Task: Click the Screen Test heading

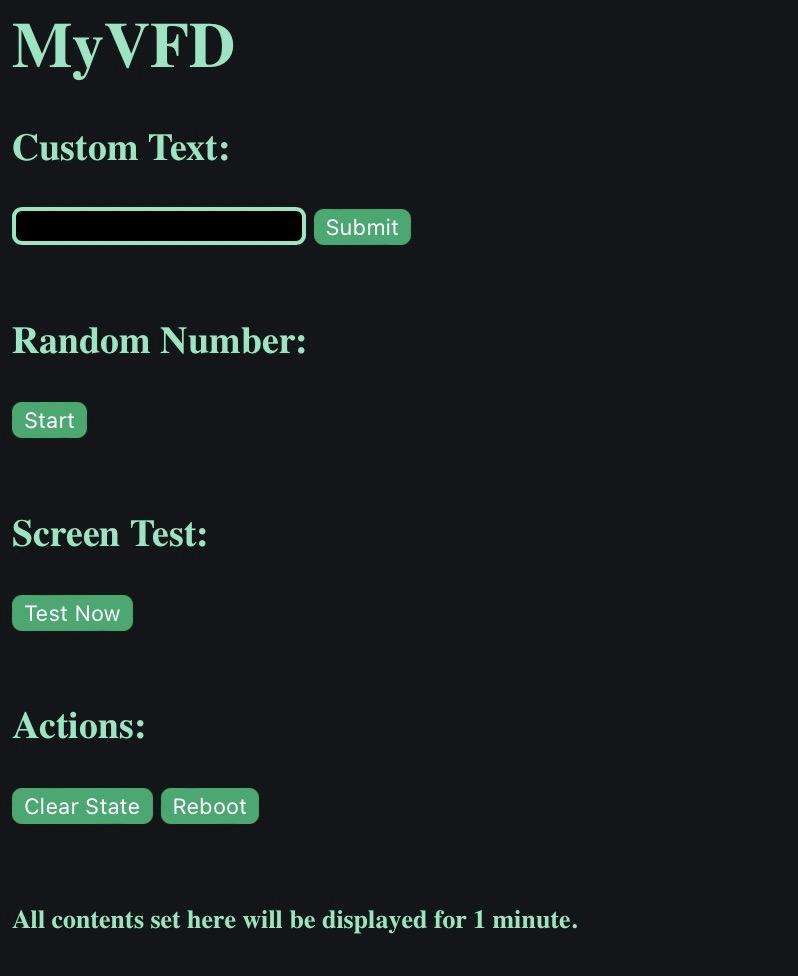Action: coord(110,534)
